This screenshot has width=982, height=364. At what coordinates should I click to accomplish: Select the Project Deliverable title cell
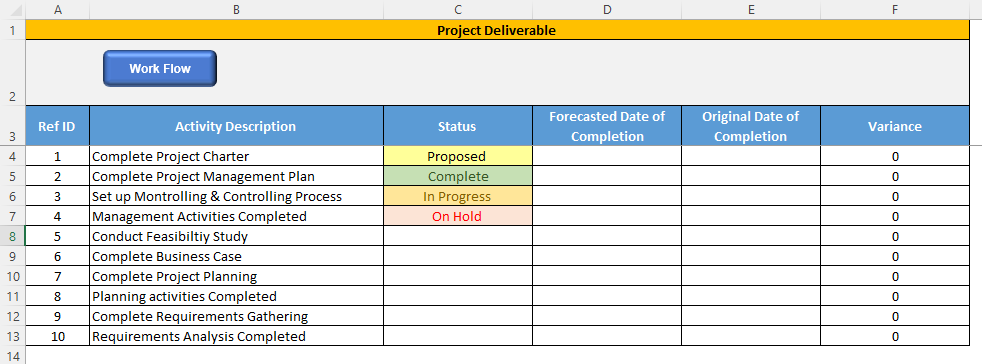497,30
